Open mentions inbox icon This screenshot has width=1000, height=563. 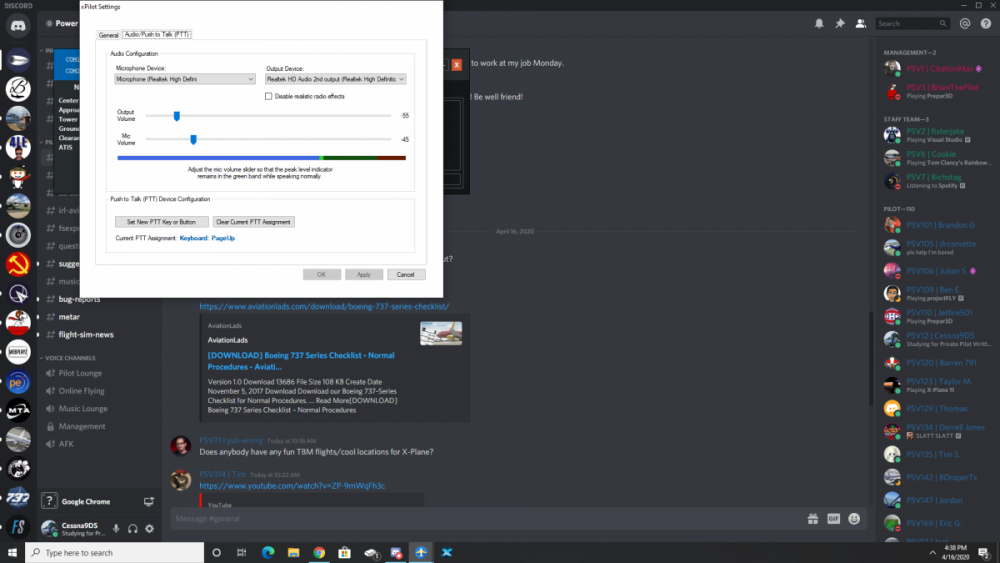(965, 24)
